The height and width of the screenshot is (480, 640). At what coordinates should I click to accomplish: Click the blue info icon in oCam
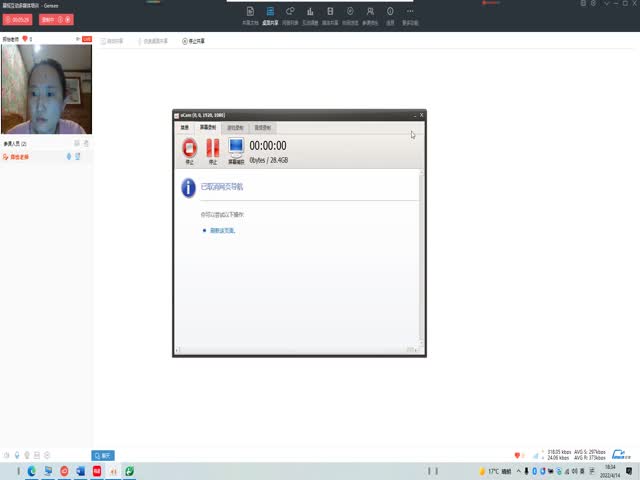coord(188,187)
